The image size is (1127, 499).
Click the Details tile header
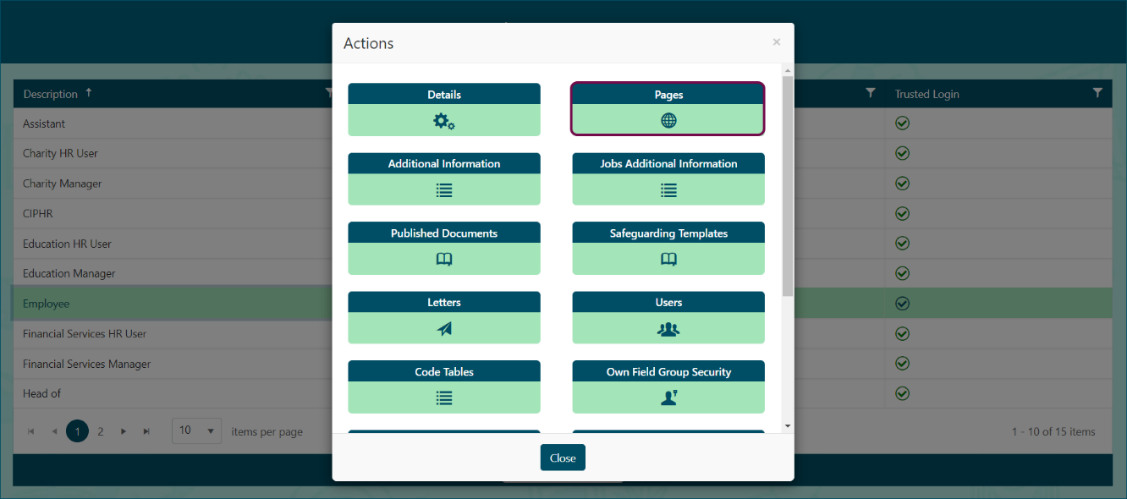click(444, 94)
